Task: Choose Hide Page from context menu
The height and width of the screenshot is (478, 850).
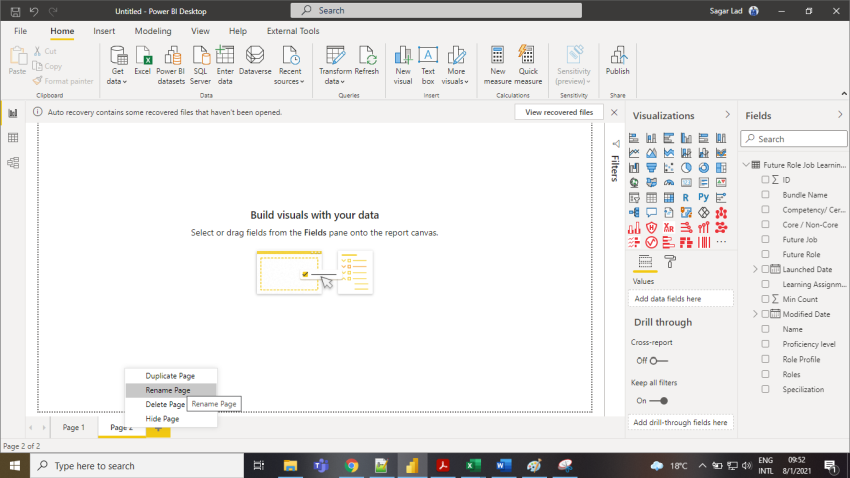Action: click(x=171, y=419)
